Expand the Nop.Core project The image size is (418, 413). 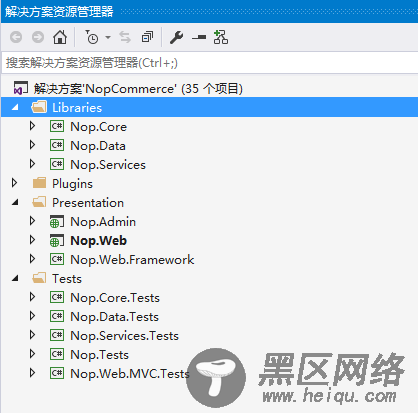32,126
